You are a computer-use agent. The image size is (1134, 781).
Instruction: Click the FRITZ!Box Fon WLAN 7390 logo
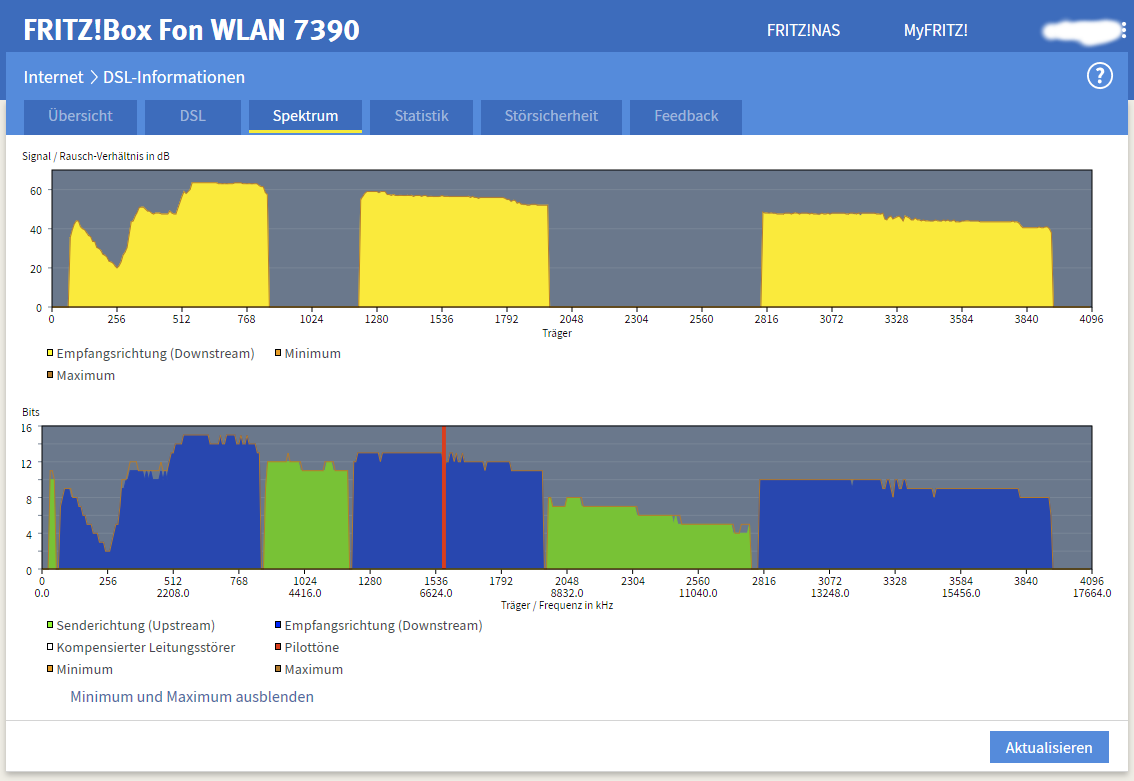point(191,30)
